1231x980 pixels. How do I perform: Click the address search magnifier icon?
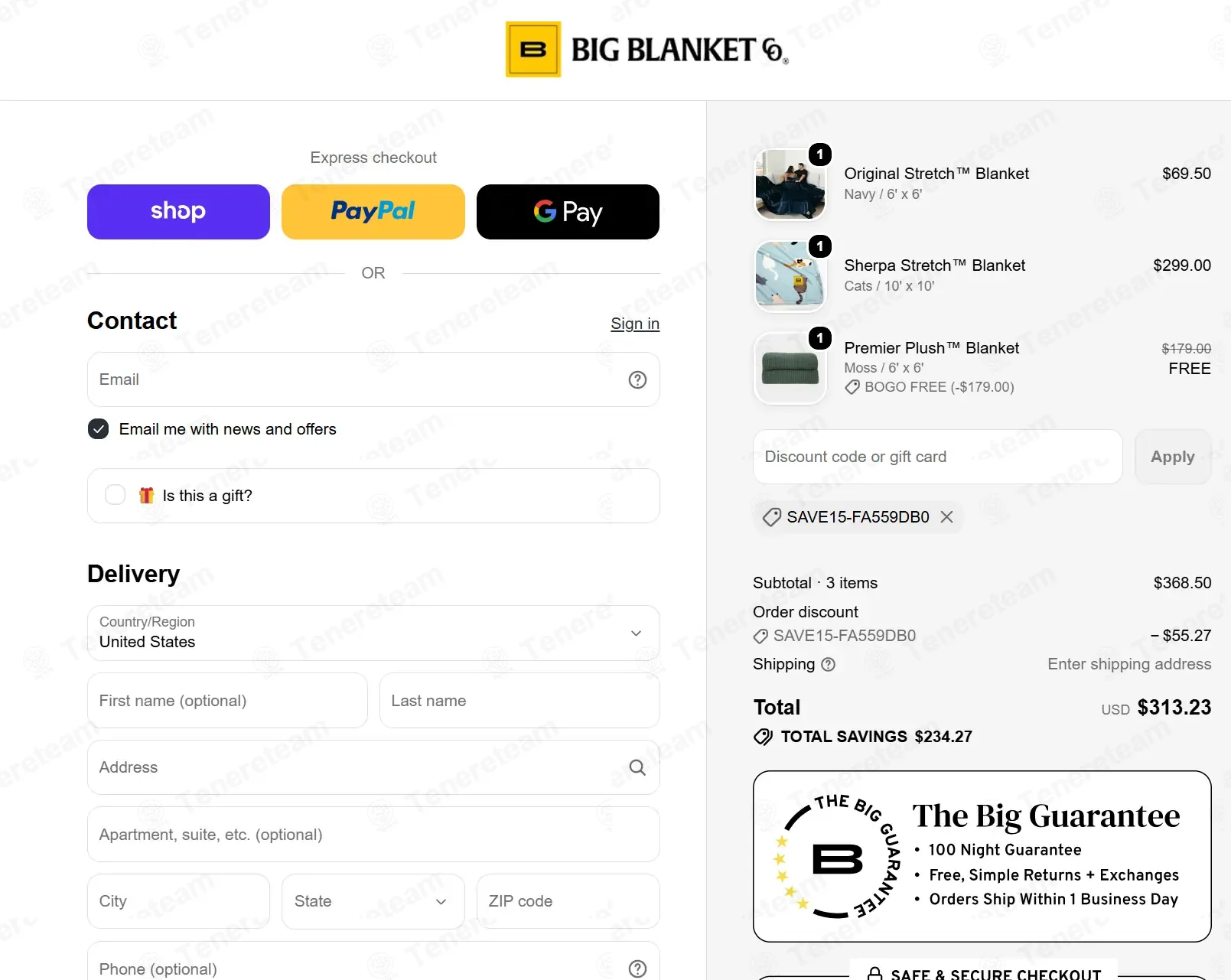[637, 767]
